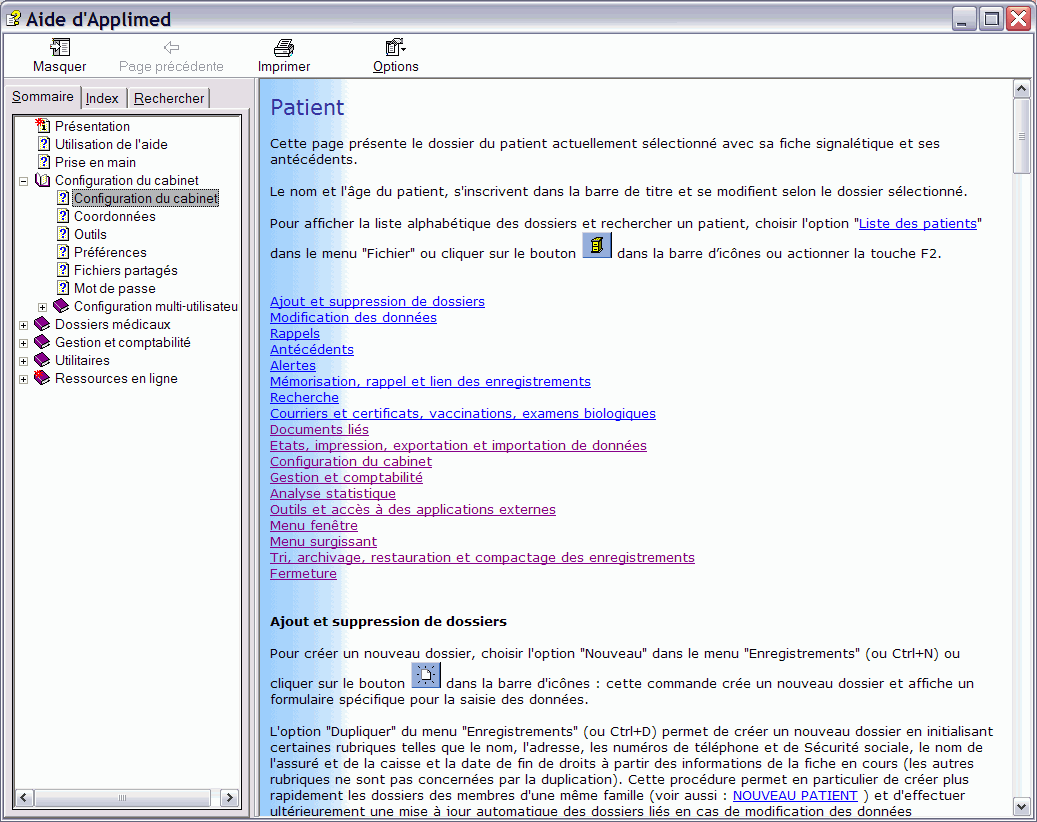Expand the Utilitaires node

tap(24, 361)
